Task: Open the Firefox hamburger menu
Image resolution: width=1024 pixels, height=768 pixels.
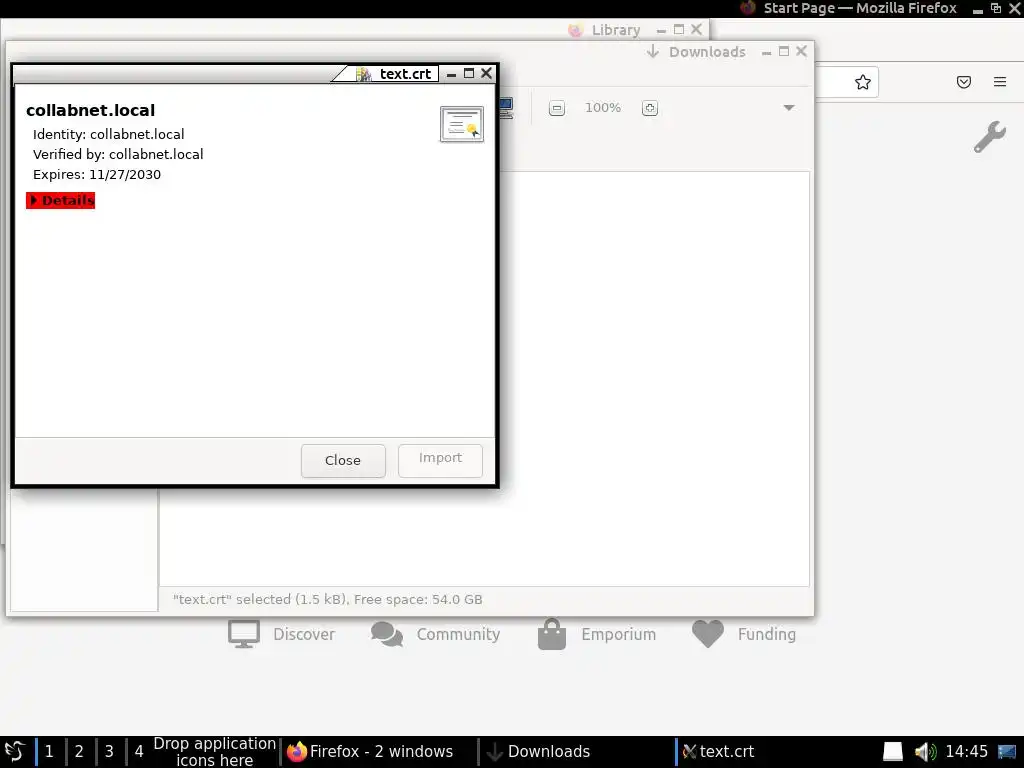Action: [x=999, y=82]
